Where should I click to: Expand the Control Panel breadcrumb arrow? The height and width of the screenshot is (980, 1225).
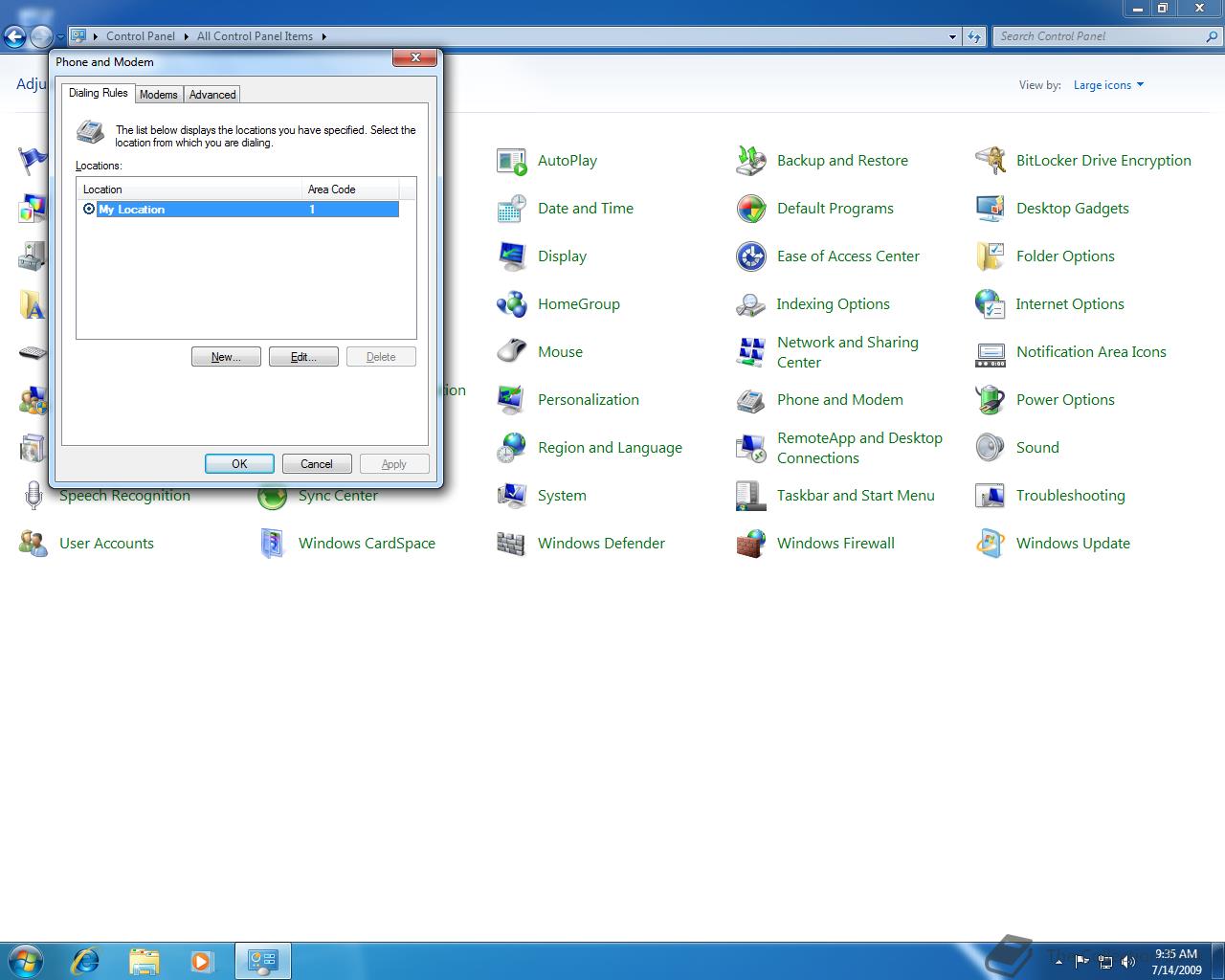coord(186,36)
